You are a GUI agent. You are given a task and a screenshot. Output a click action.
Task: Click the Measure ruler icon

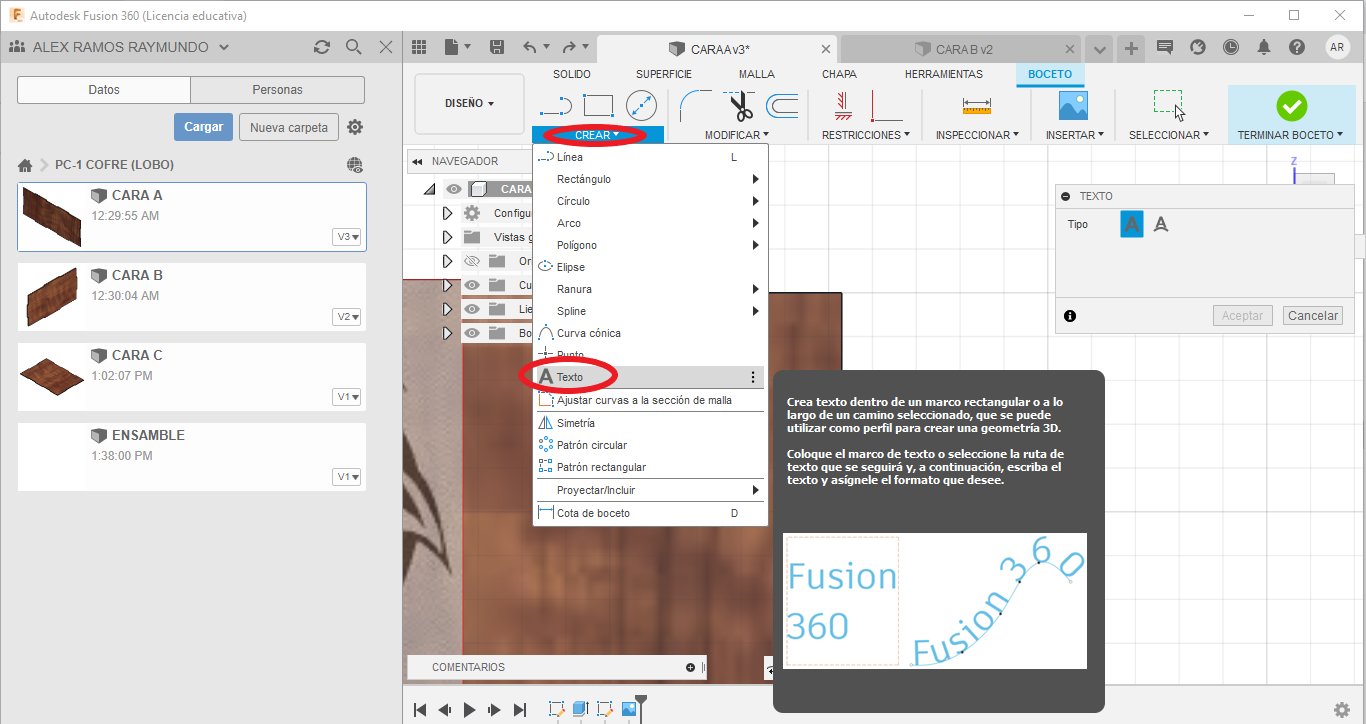(977, 105)
